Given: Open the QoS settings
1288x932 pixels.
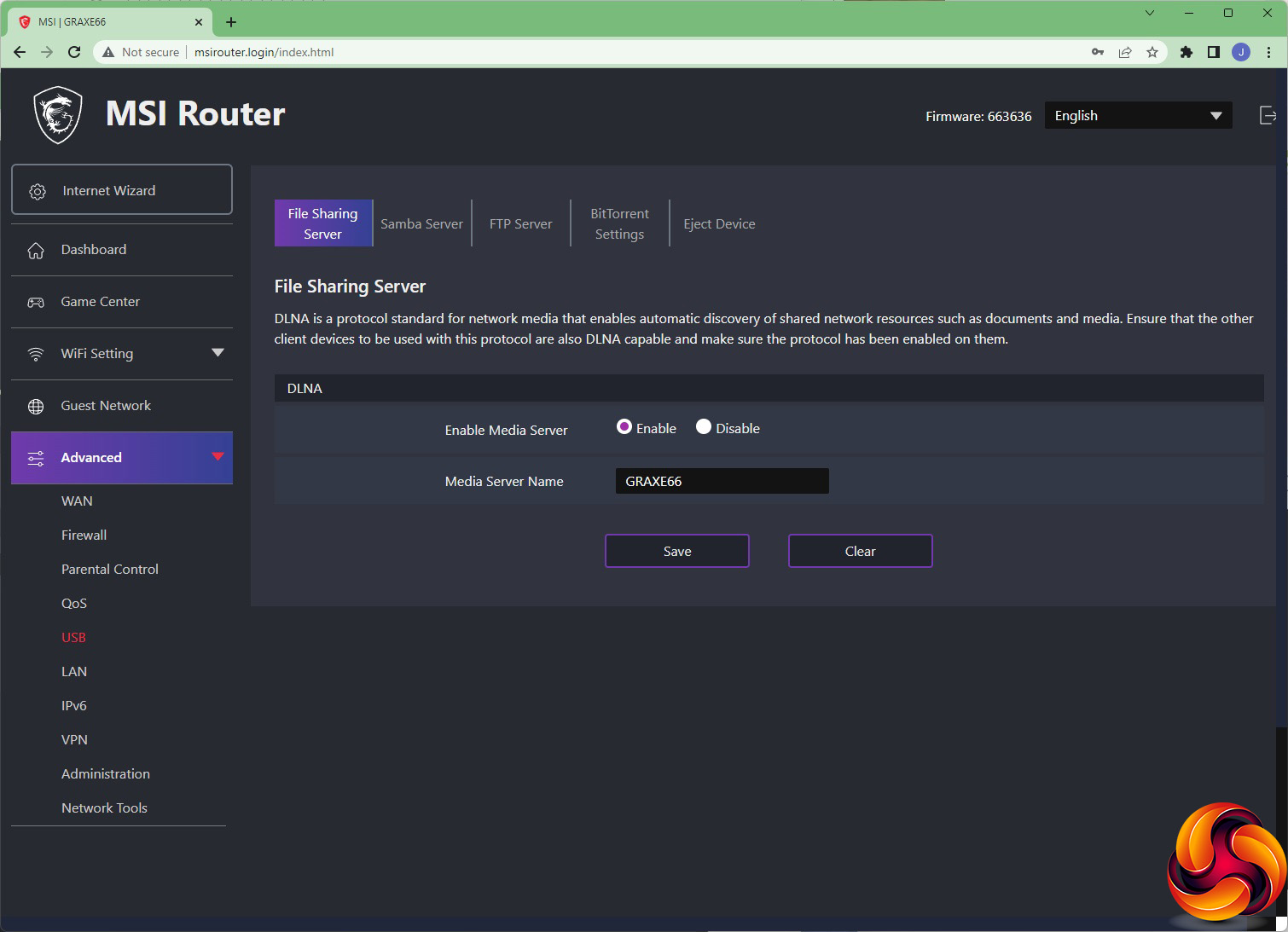Looking at the screenshot, I should pyautogui.click(x=74, y=604).
